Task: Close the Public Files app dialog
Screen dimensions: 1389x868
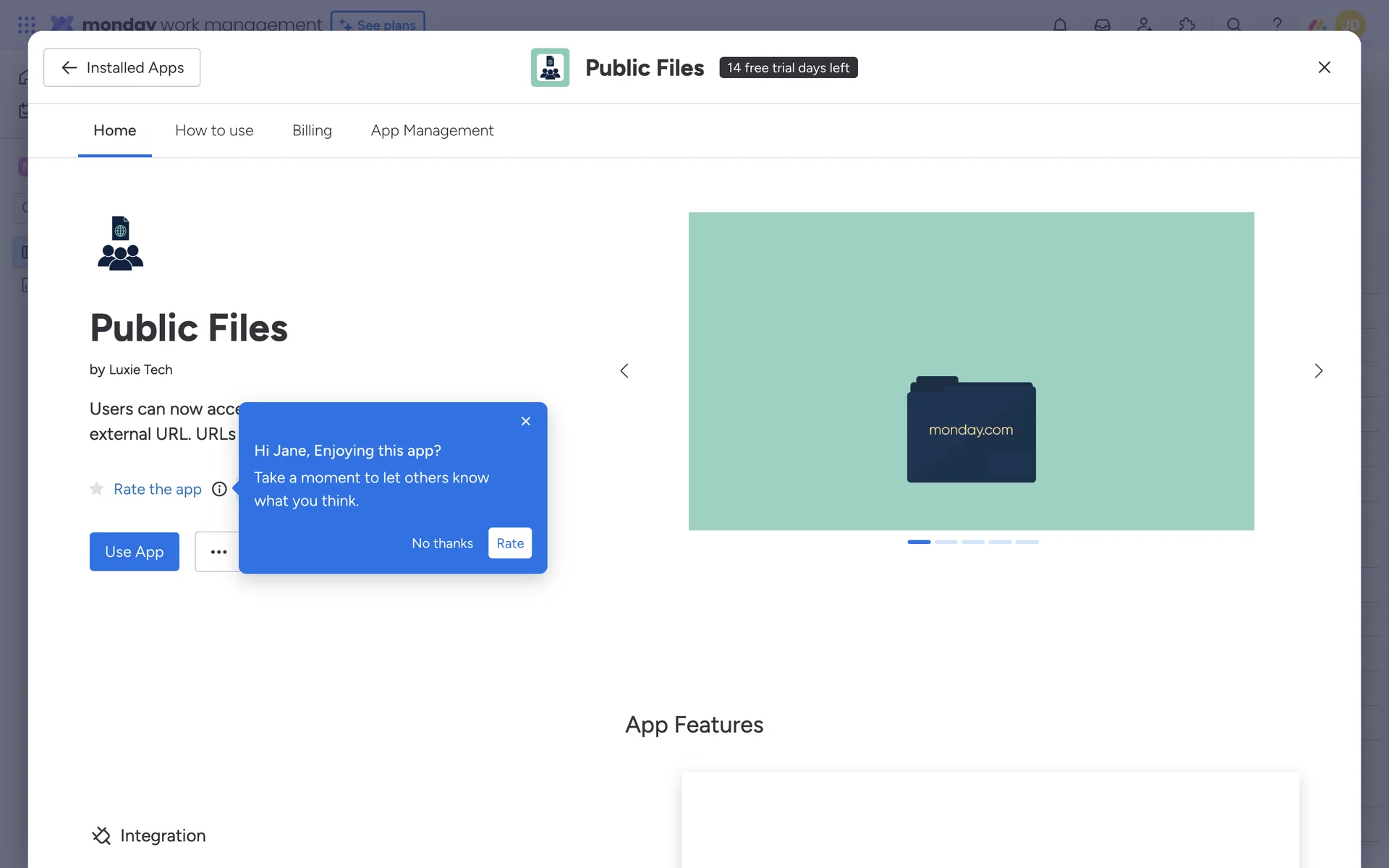Action: click(x=1324, y=67)
